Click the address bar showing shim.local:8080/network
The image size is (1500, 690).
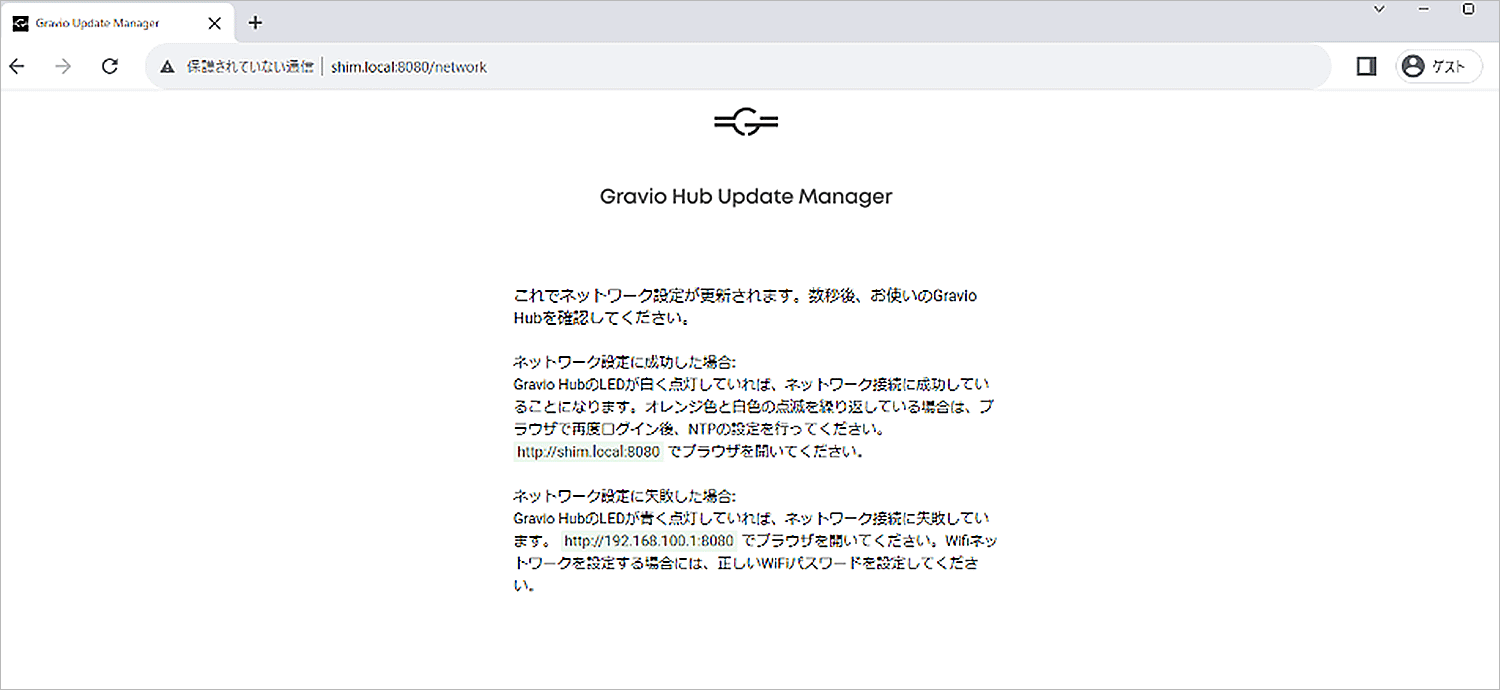point(738,67)
